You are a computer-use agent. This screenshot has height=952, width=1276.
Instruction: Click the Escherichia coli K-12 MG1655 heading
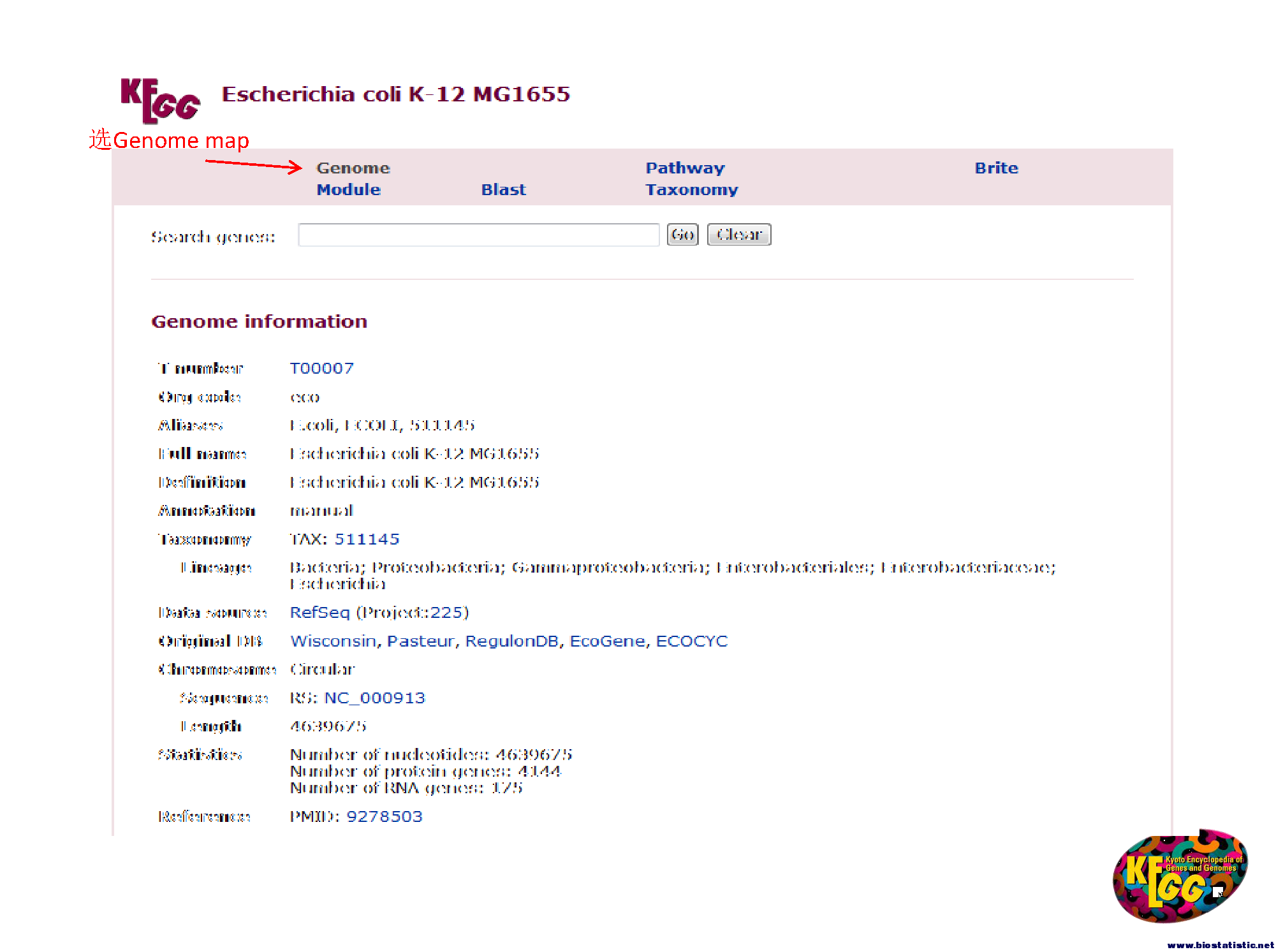click(396, 94)
